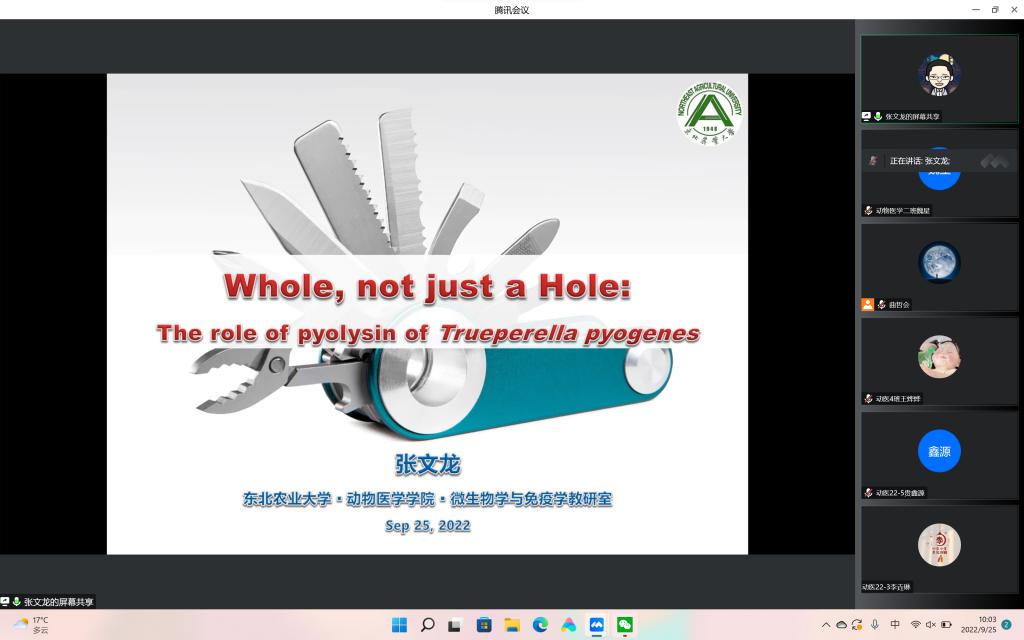
Task: Expand hidden system tray icons chevron
Action: coord(826,625)
